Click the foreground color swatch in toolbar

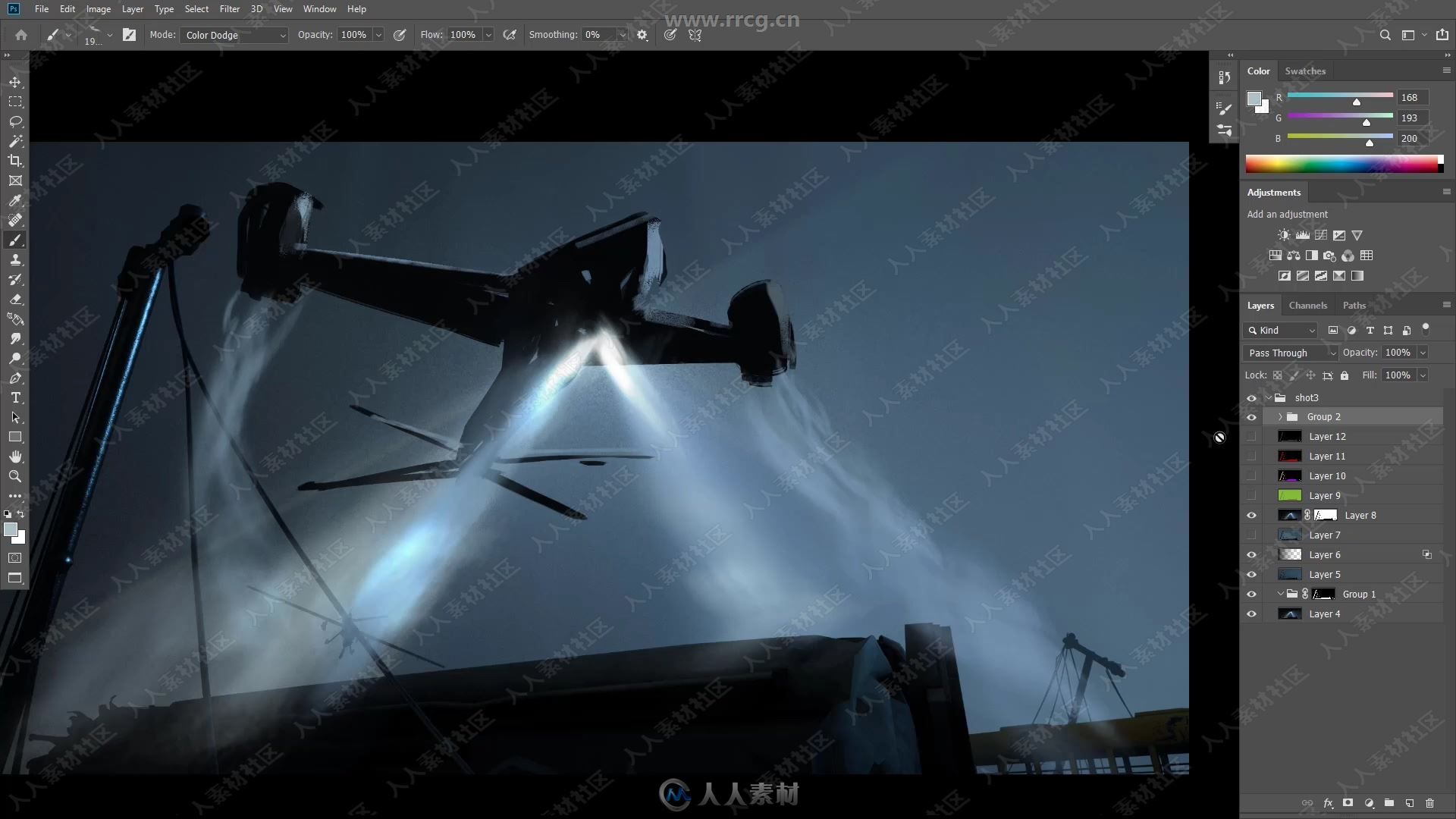pyautogui.click(x=11, y=530)
